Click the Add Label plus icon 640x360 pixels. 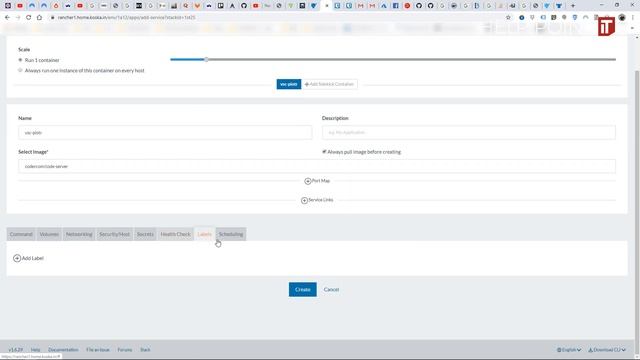[x=17, y=258]
